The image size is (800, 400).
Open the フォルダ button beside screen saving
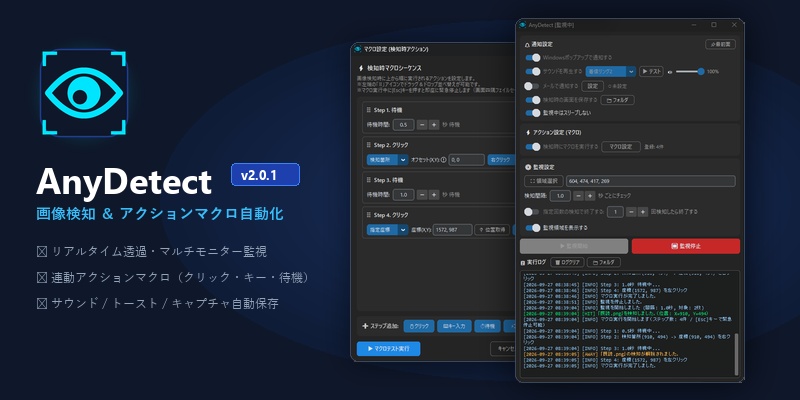pyautogui.click(x=617, y=100)
